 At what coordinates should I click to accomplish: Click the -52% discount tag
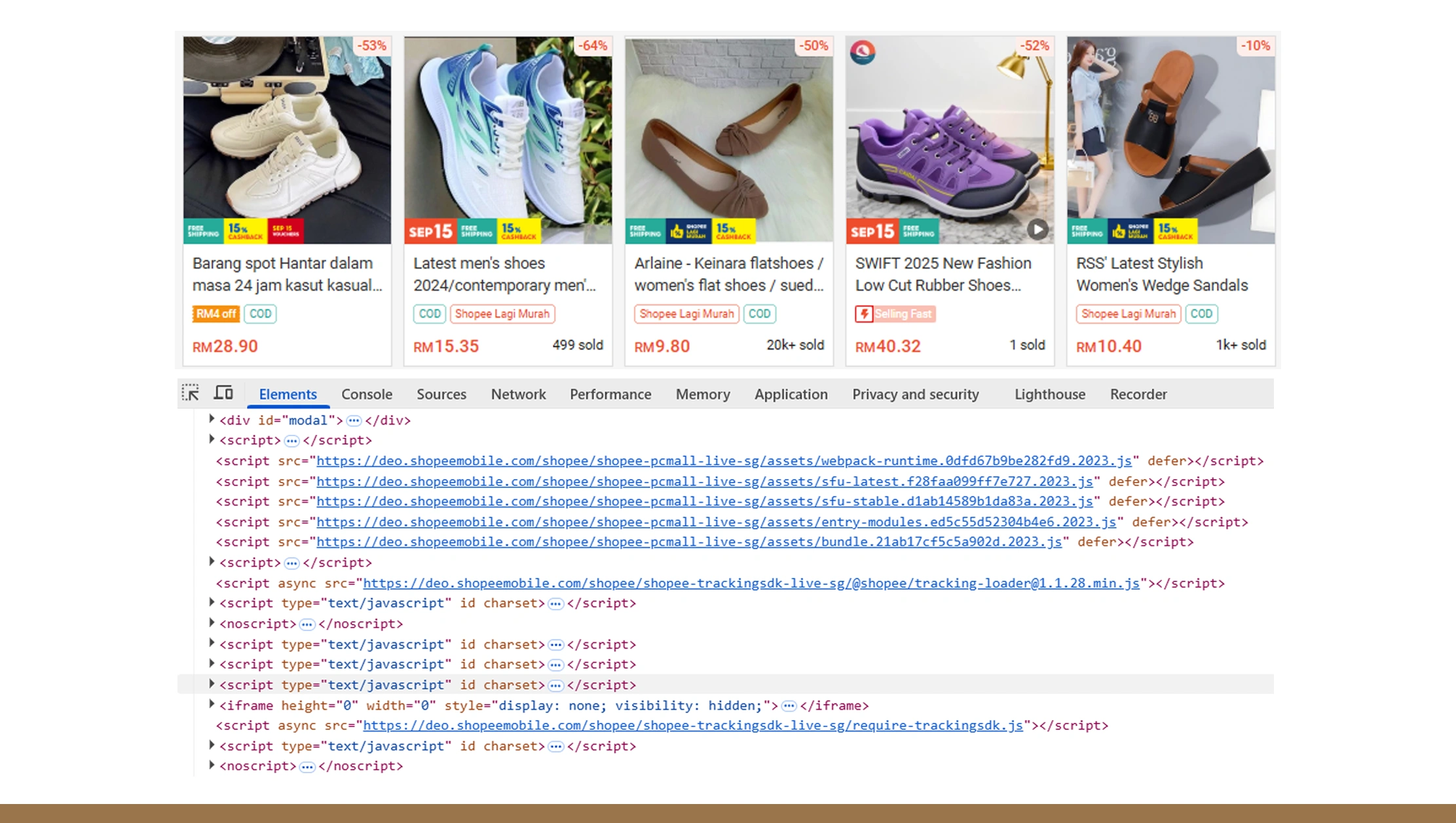[x=1034, y=46]
